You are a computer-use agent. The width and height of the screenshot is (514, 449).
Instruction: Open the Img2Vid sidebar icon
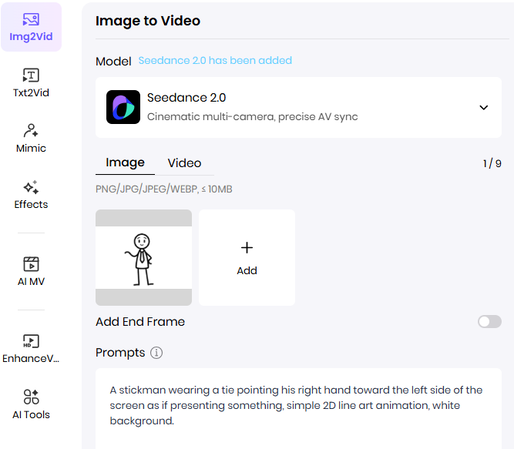(31, 19)
